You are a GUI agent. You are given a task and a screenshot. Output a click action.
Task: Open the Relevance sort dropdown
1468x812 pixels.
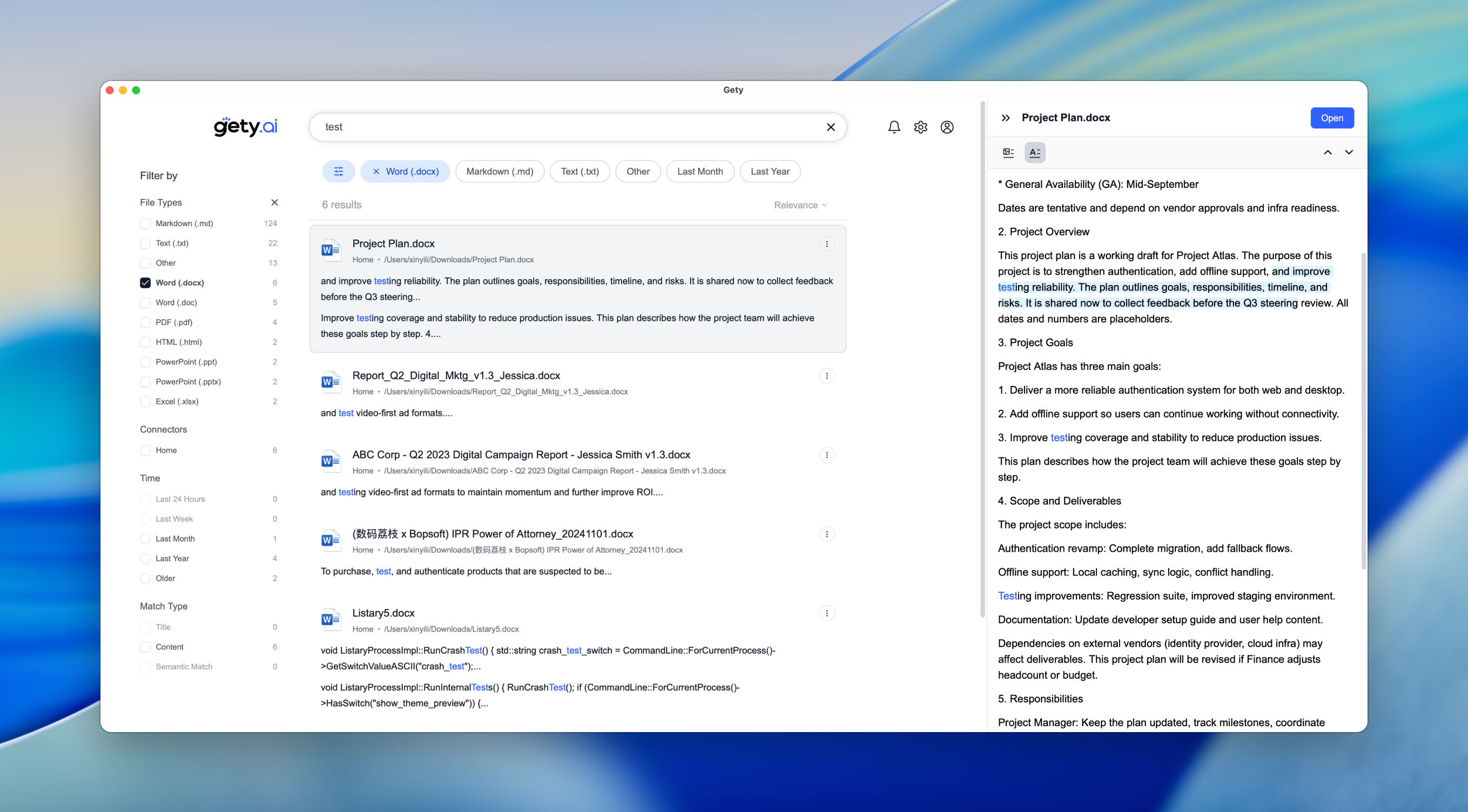(x=800, y=205)
